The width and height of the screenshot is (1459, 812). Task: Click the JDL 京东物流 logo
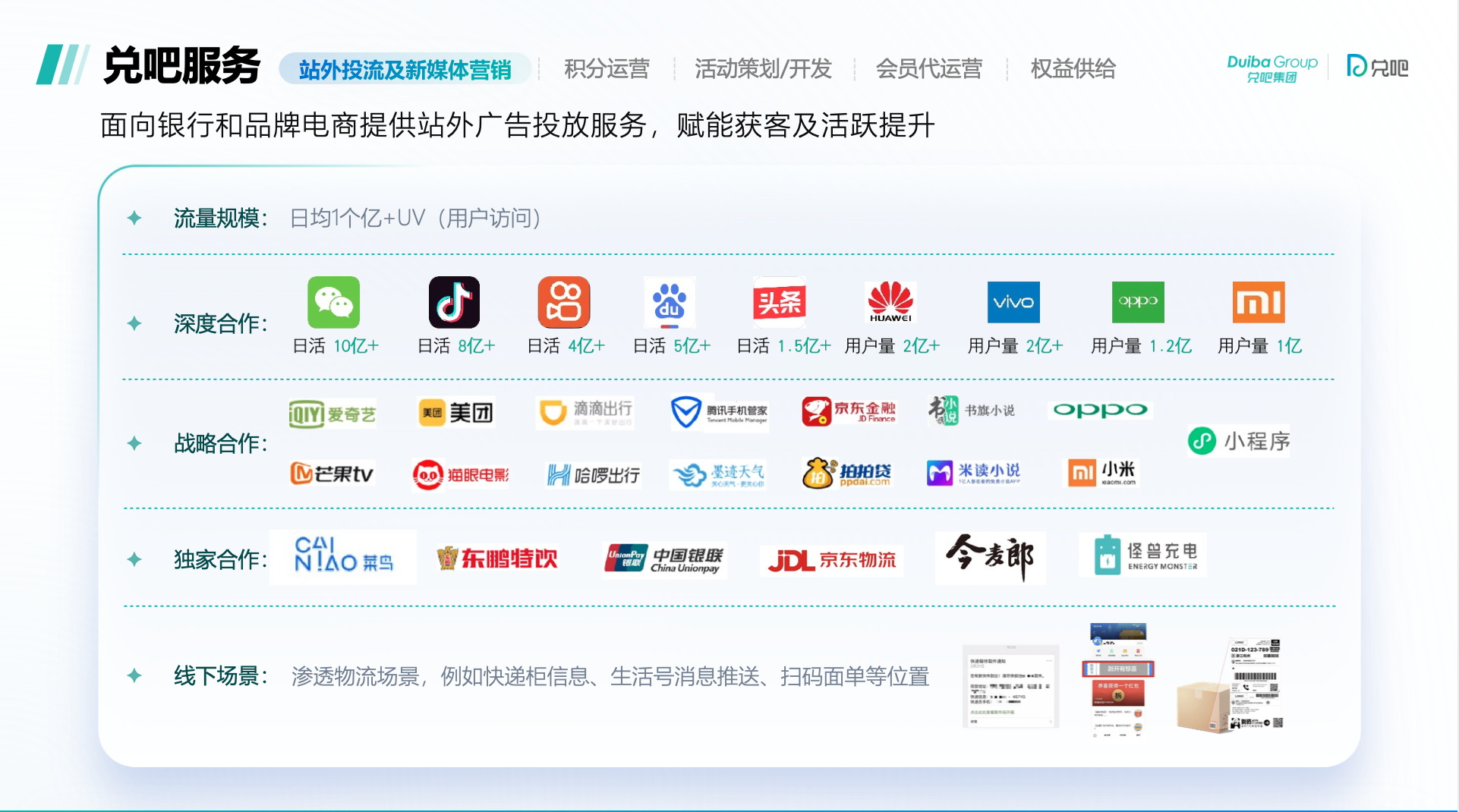[x=832, y=561]
